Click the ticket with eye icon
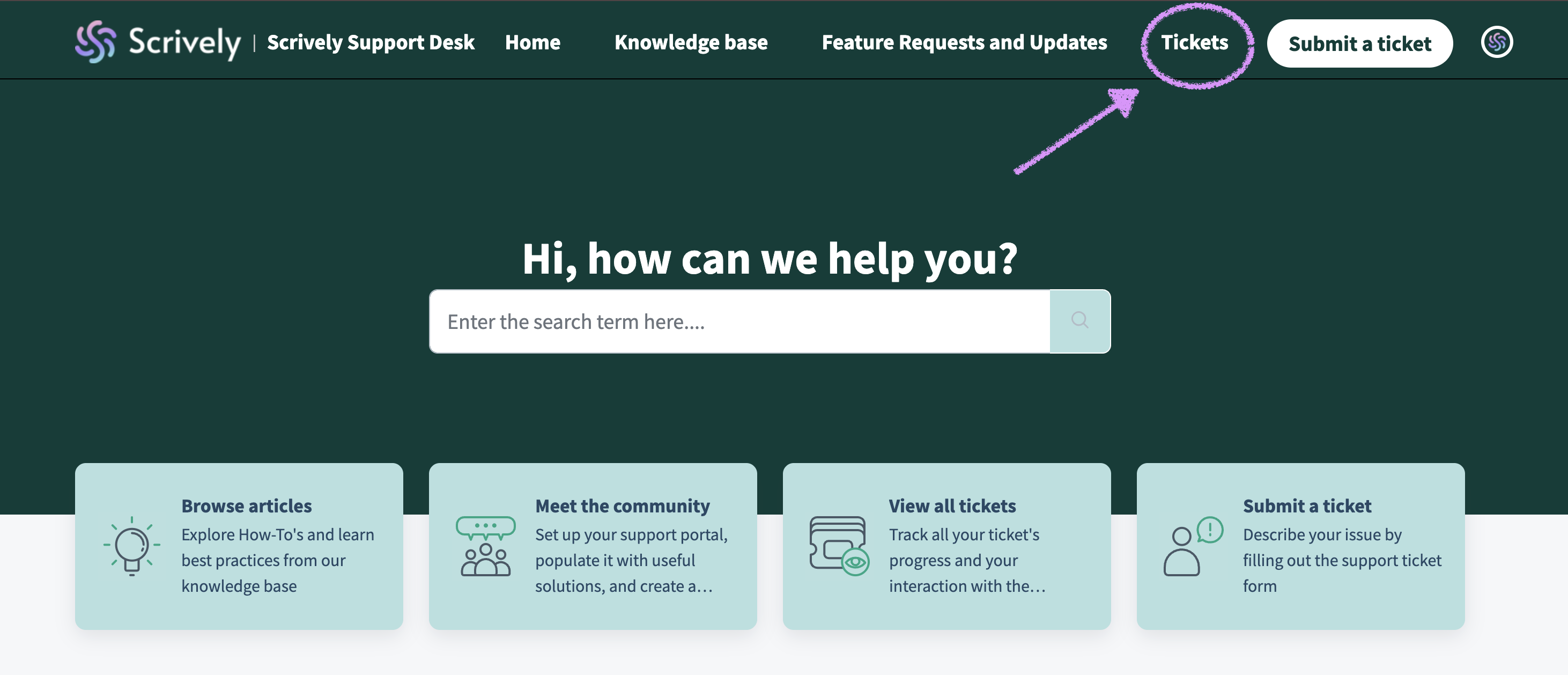The height and width of the screenshot is (675, 1568). (x=839, y=546)
